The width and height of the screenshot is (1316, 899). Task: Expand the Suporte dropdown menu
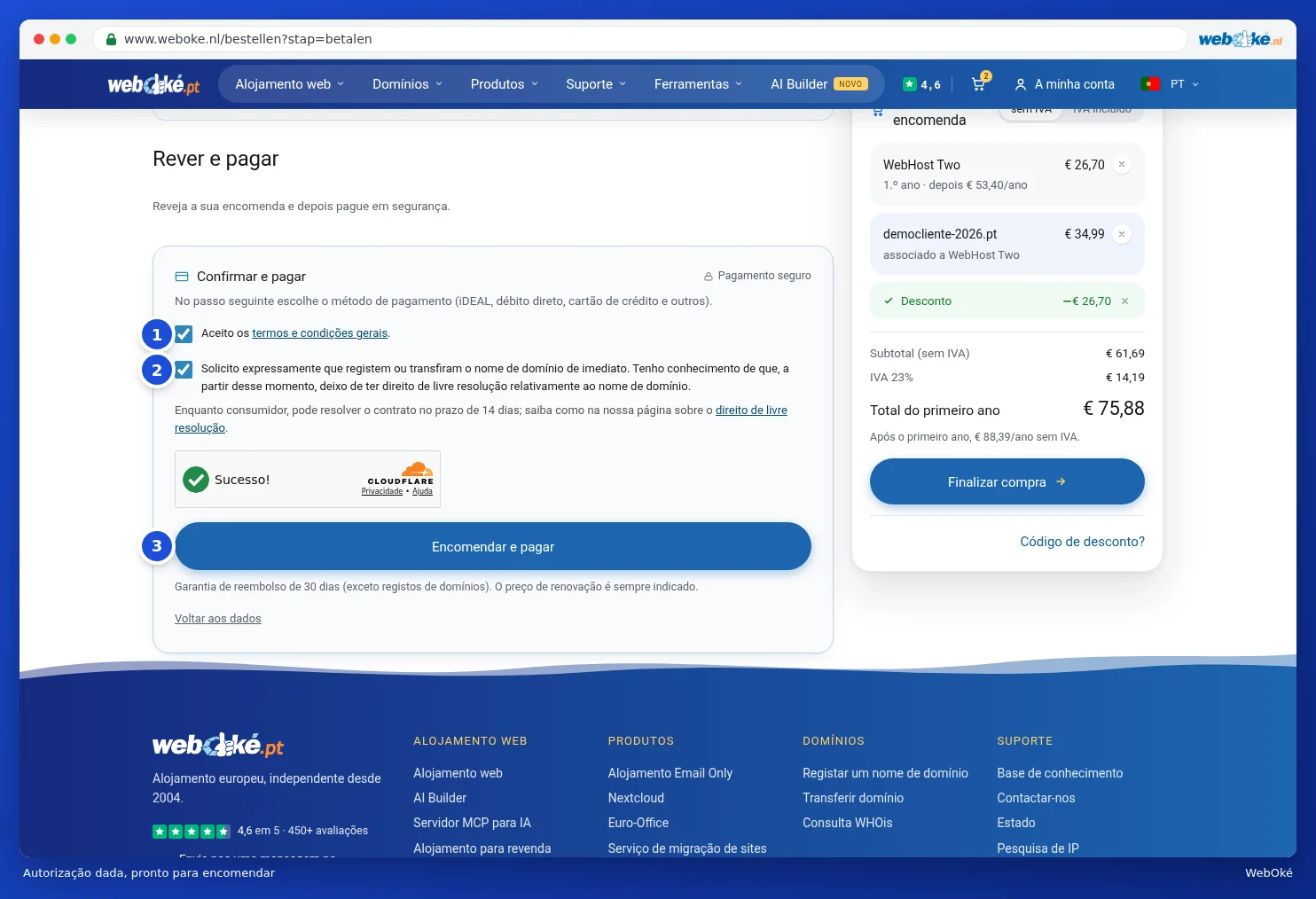pos(596,84)
